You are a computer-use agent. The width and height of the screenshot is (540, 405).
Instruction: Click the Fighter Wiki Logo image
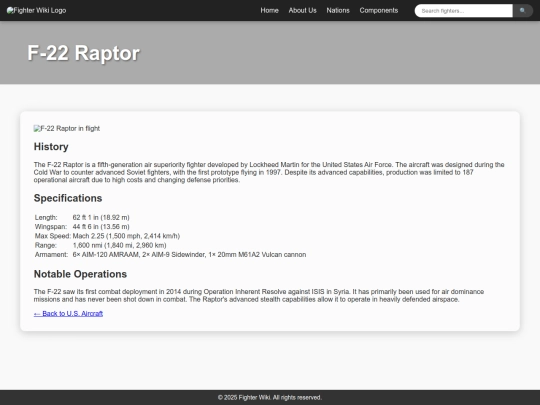click(x=37, y=10)
